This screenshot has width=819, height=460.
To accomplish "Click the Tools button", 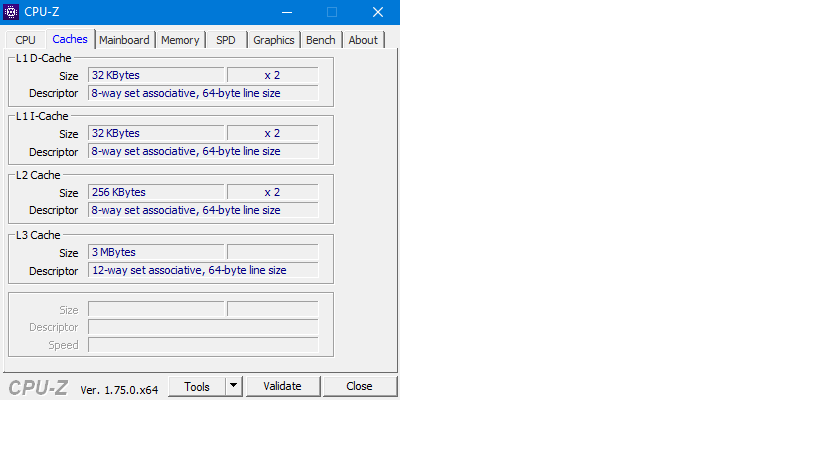I will (x=197, y=387).
